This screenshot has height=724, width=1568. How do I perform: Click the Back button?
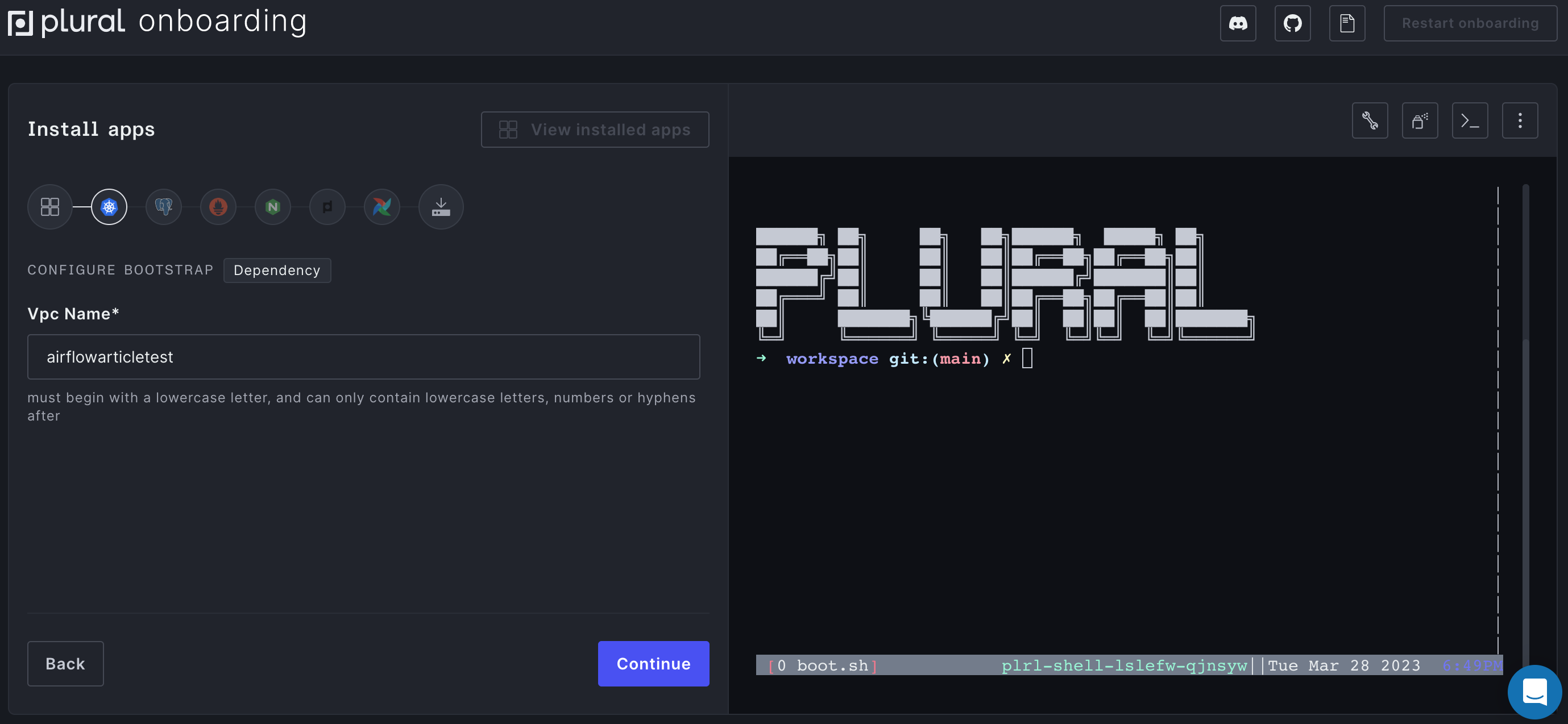point(65,664)
